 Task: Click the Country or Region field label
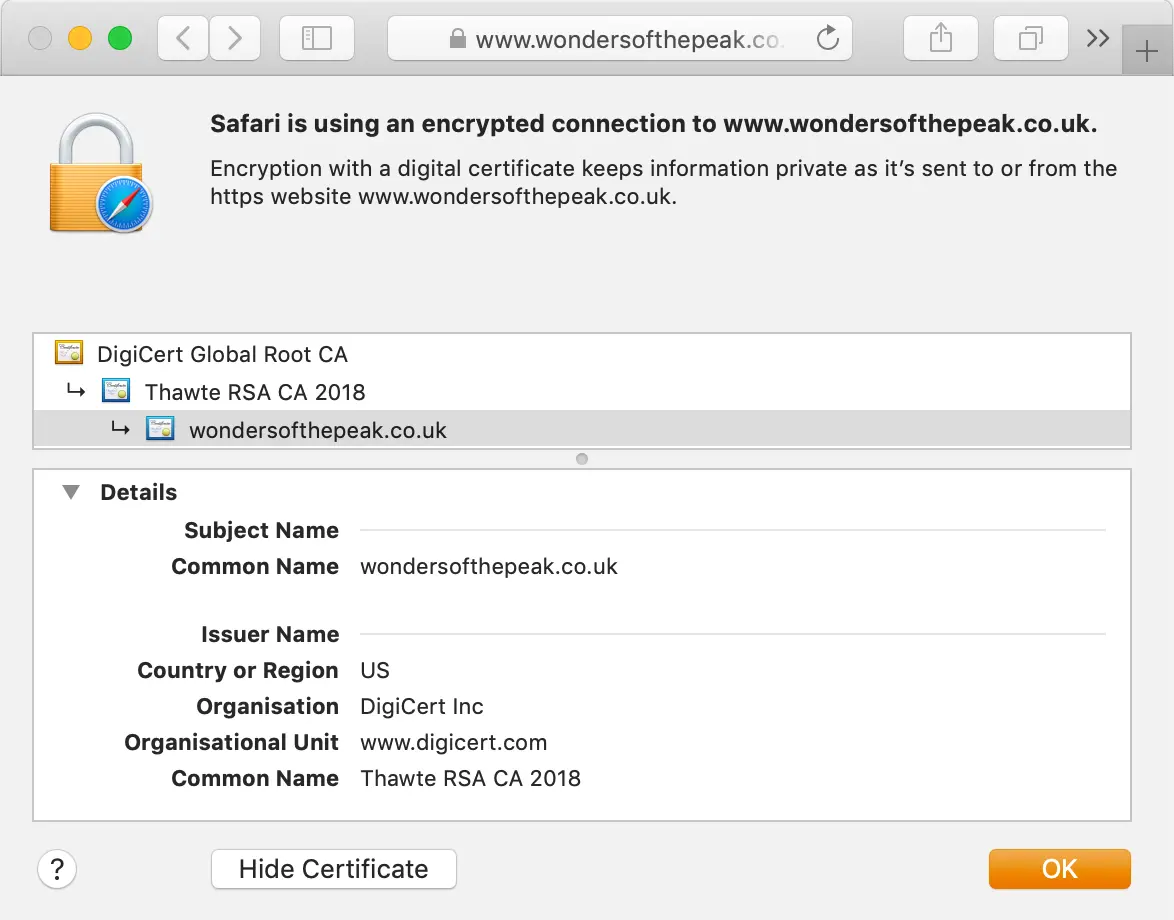coord(238,670)
